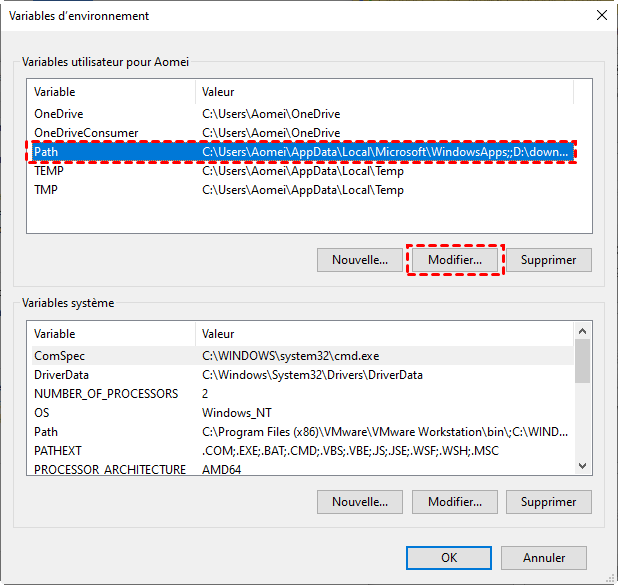Select the TMP user variable

click(300, 190)
